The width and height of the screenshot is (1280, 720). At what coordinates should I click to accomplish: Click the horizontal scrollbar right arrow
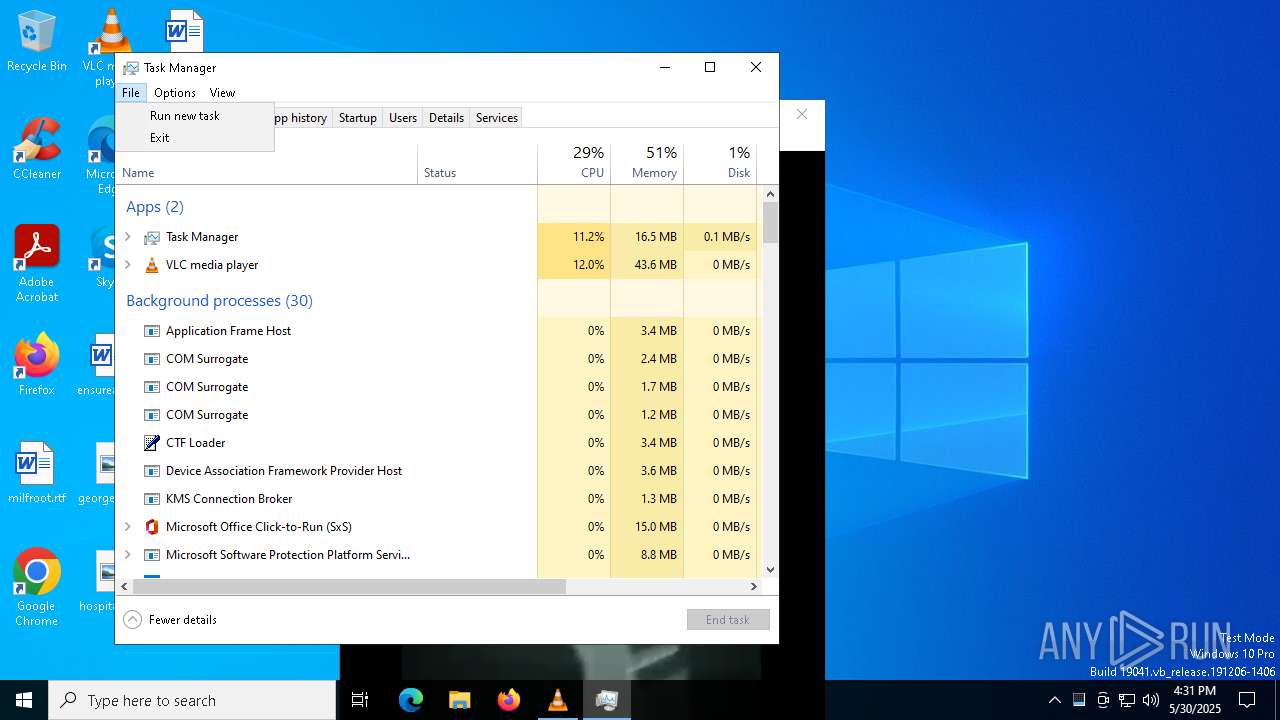(754, 587)
